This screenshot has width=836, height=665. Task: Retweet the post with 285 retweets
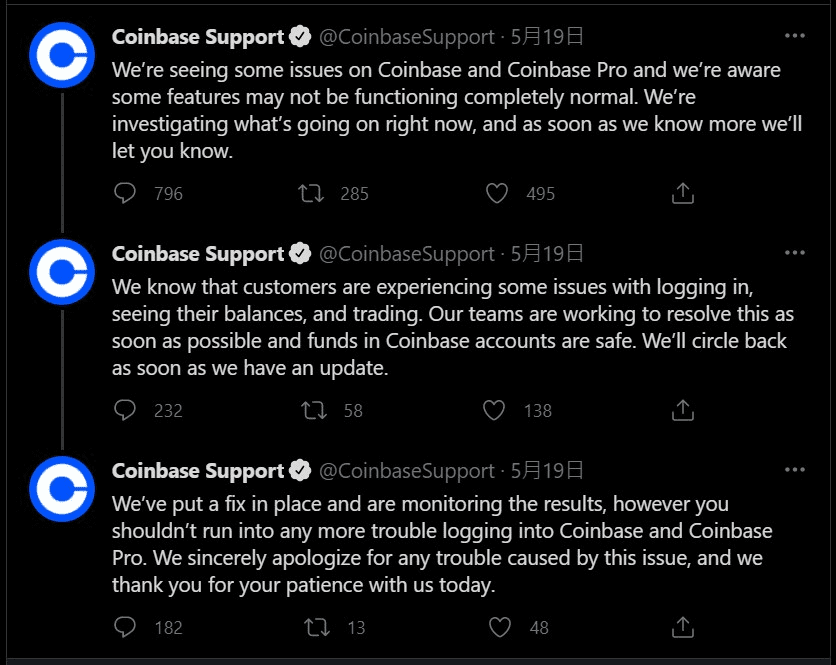tap(312, 193)
